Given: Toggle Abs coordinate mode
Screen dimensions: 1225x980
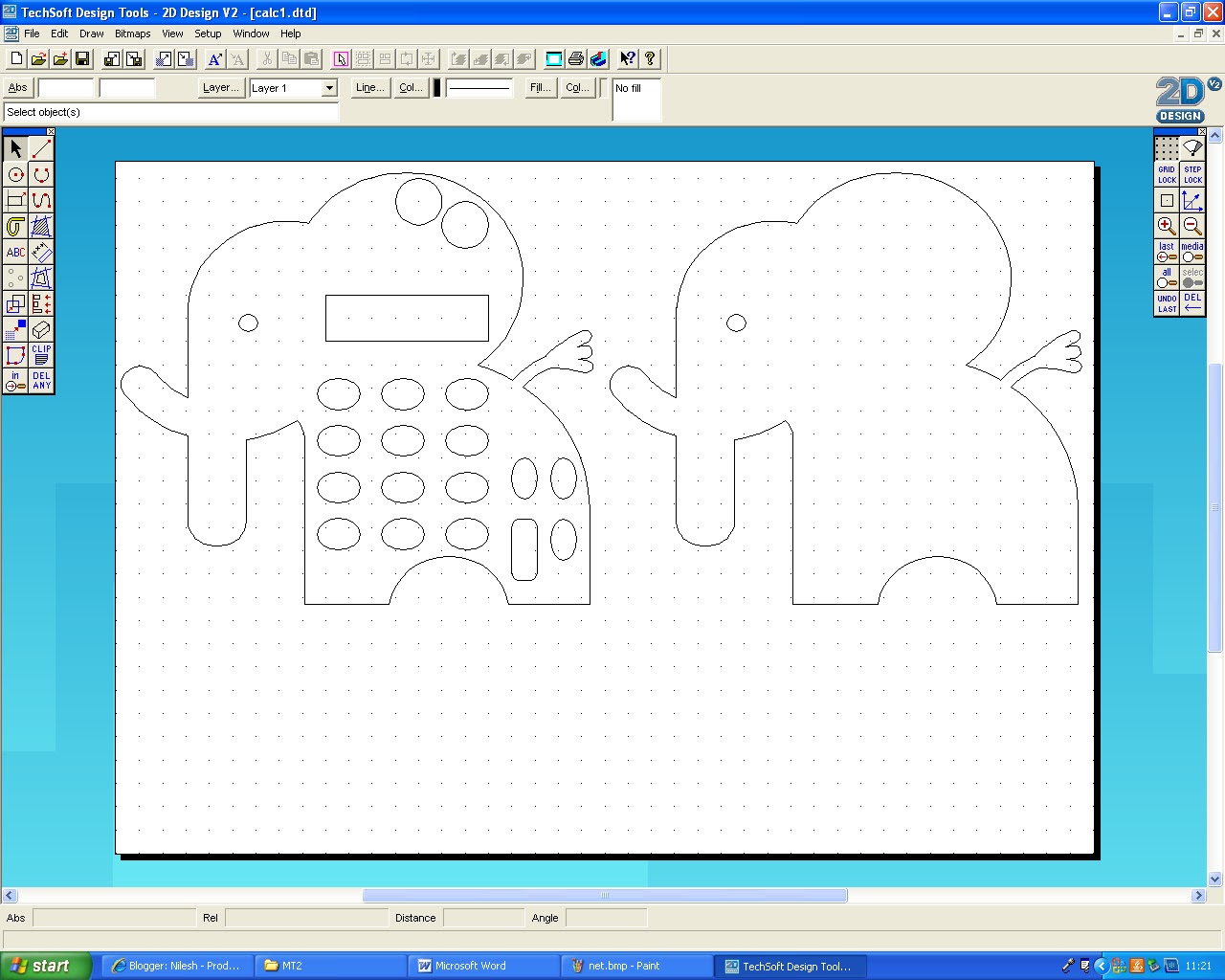Looking at the screenshot, I should click(x=17, y=87).
